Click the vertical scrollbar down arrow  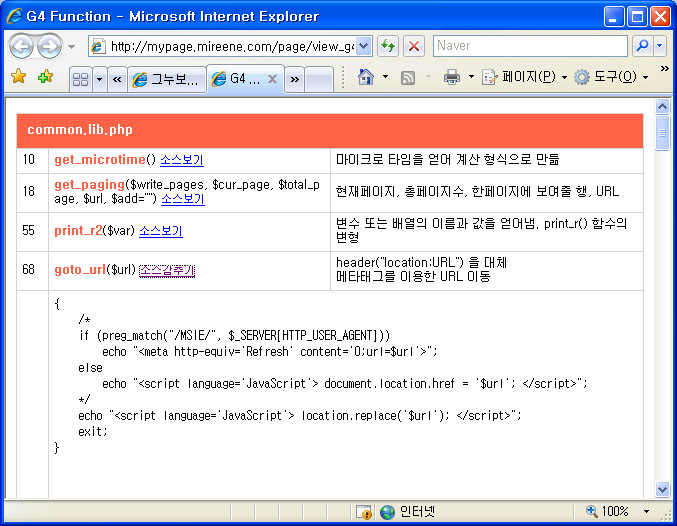662,489
